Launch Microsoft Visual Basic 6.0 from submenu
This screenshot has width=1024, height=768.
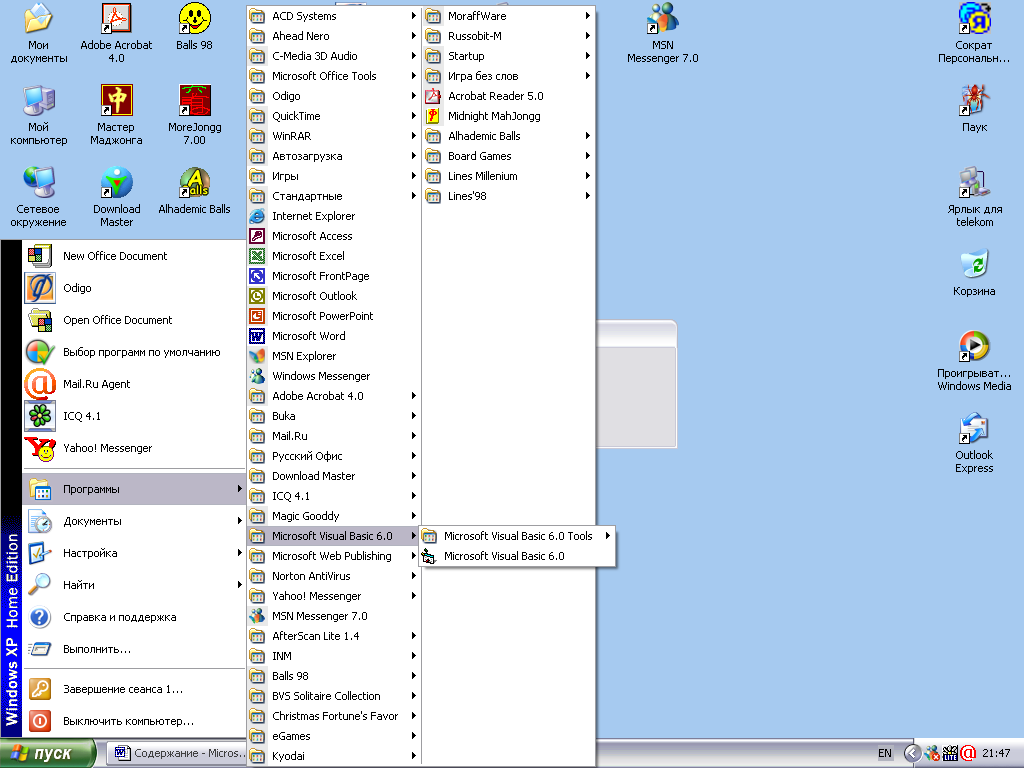(517, 556)
